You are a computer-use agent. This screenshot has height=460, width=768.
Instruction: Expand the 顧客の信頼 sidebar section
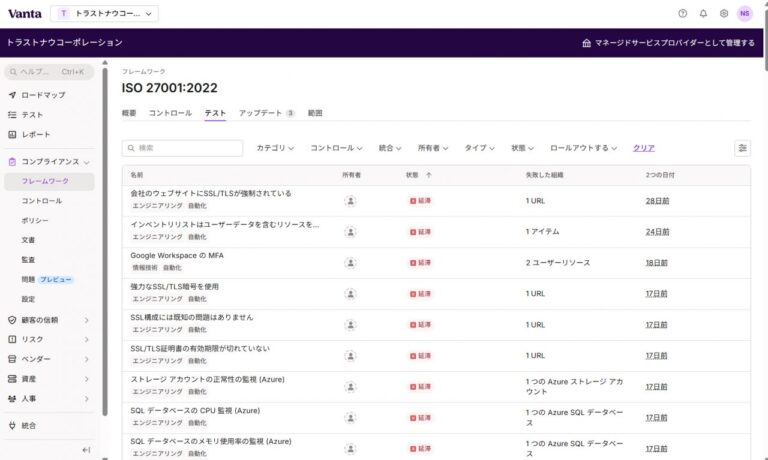tap(87, 320)
